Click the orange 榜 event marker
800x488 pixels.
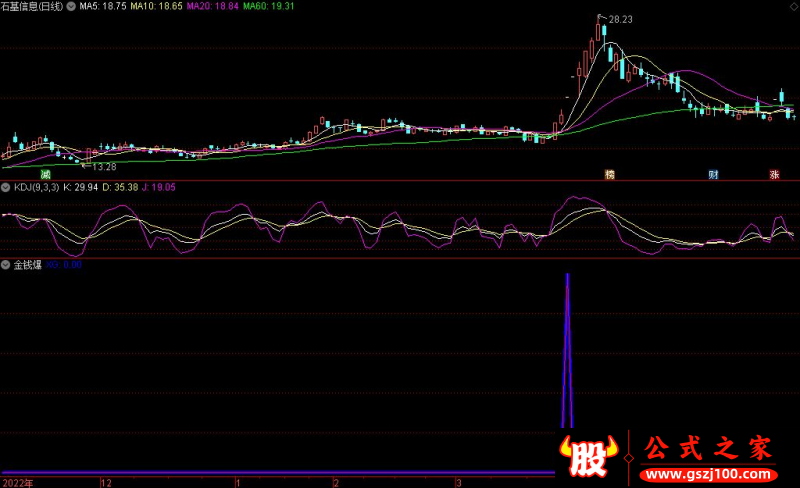[609, 174]
